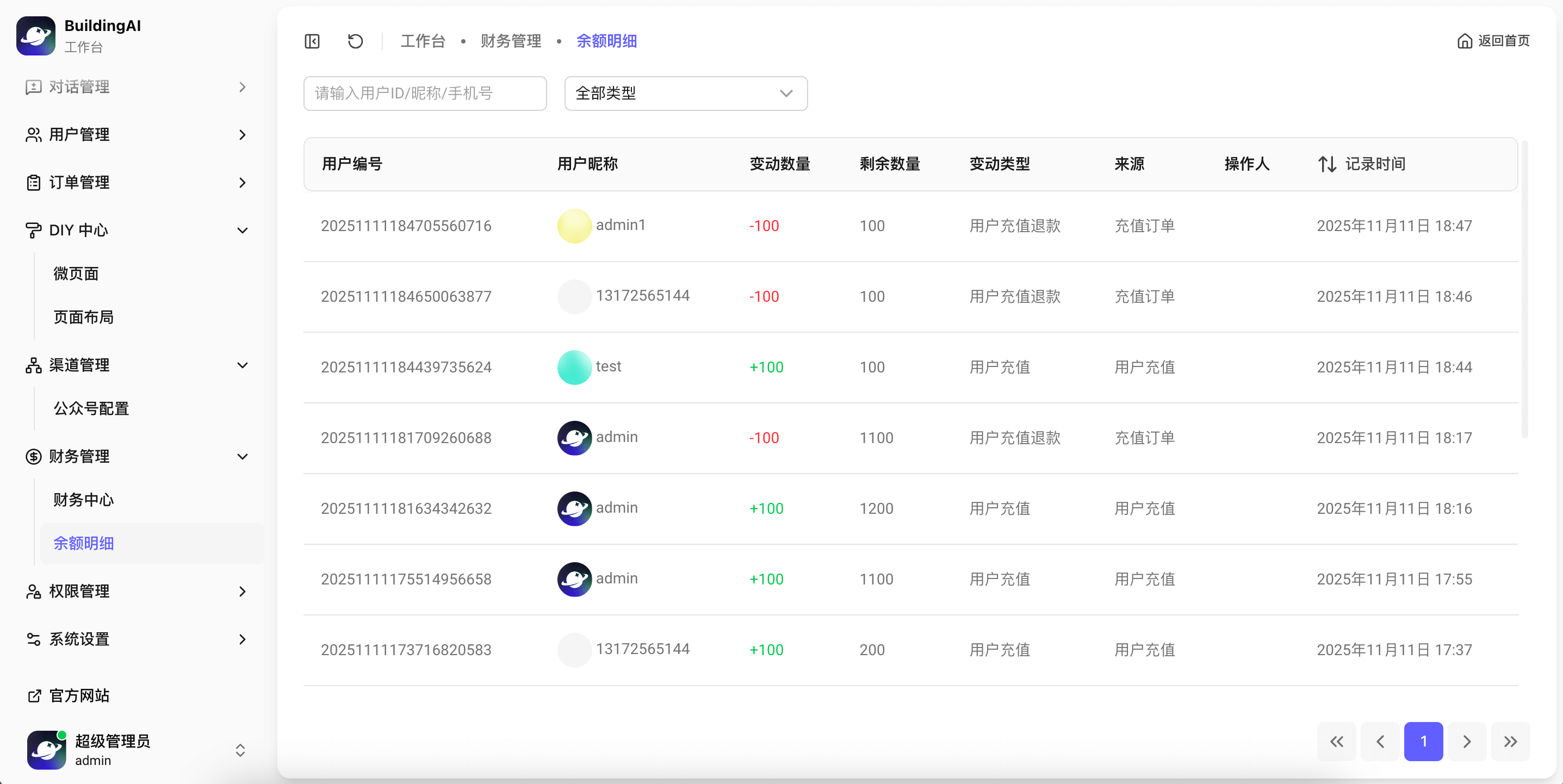Expand the 权限管理 menu

136,591
